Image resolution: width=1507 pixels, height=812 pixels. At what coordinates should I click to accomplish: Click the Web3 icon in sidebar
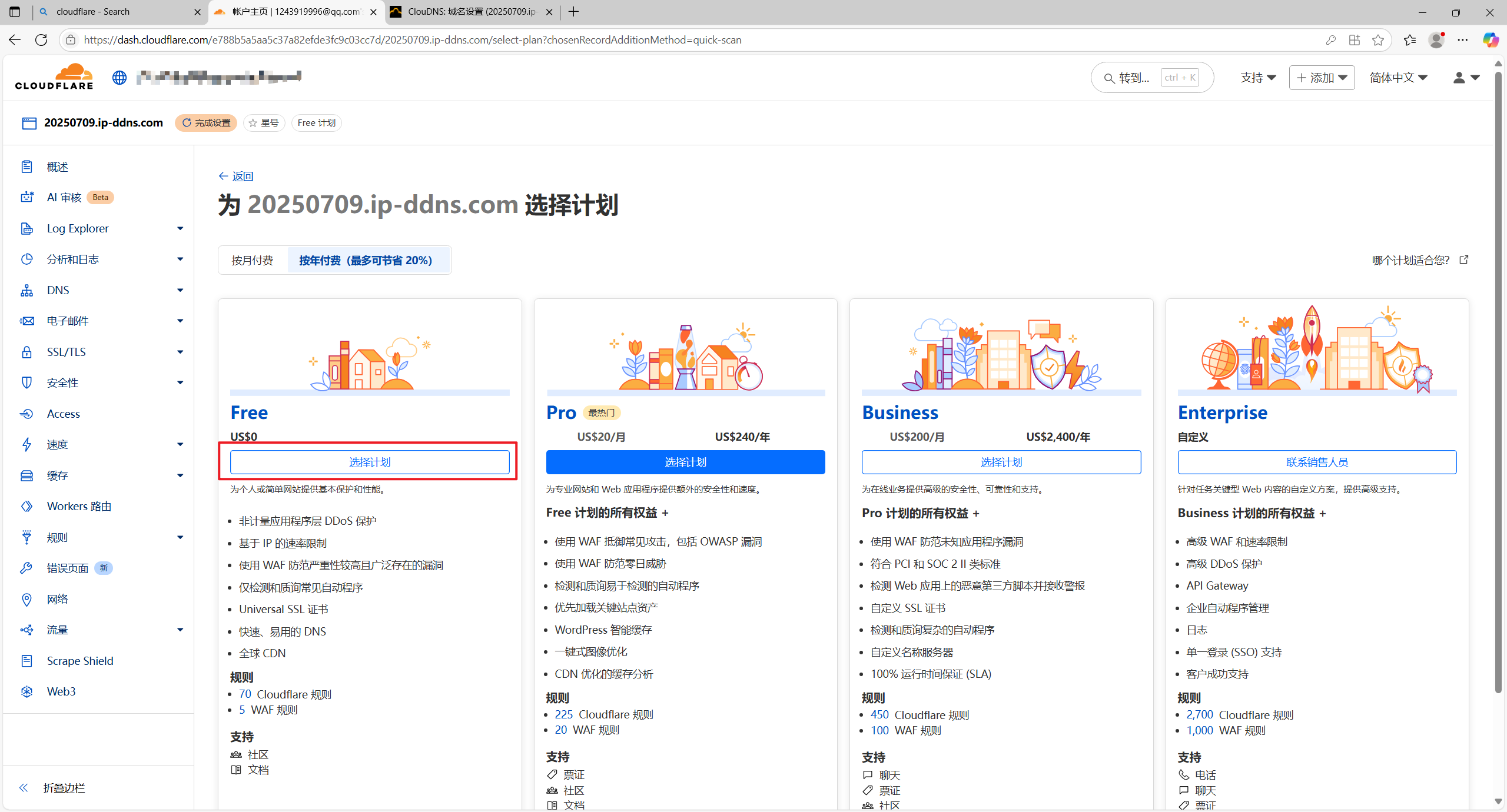coord(26,691)
